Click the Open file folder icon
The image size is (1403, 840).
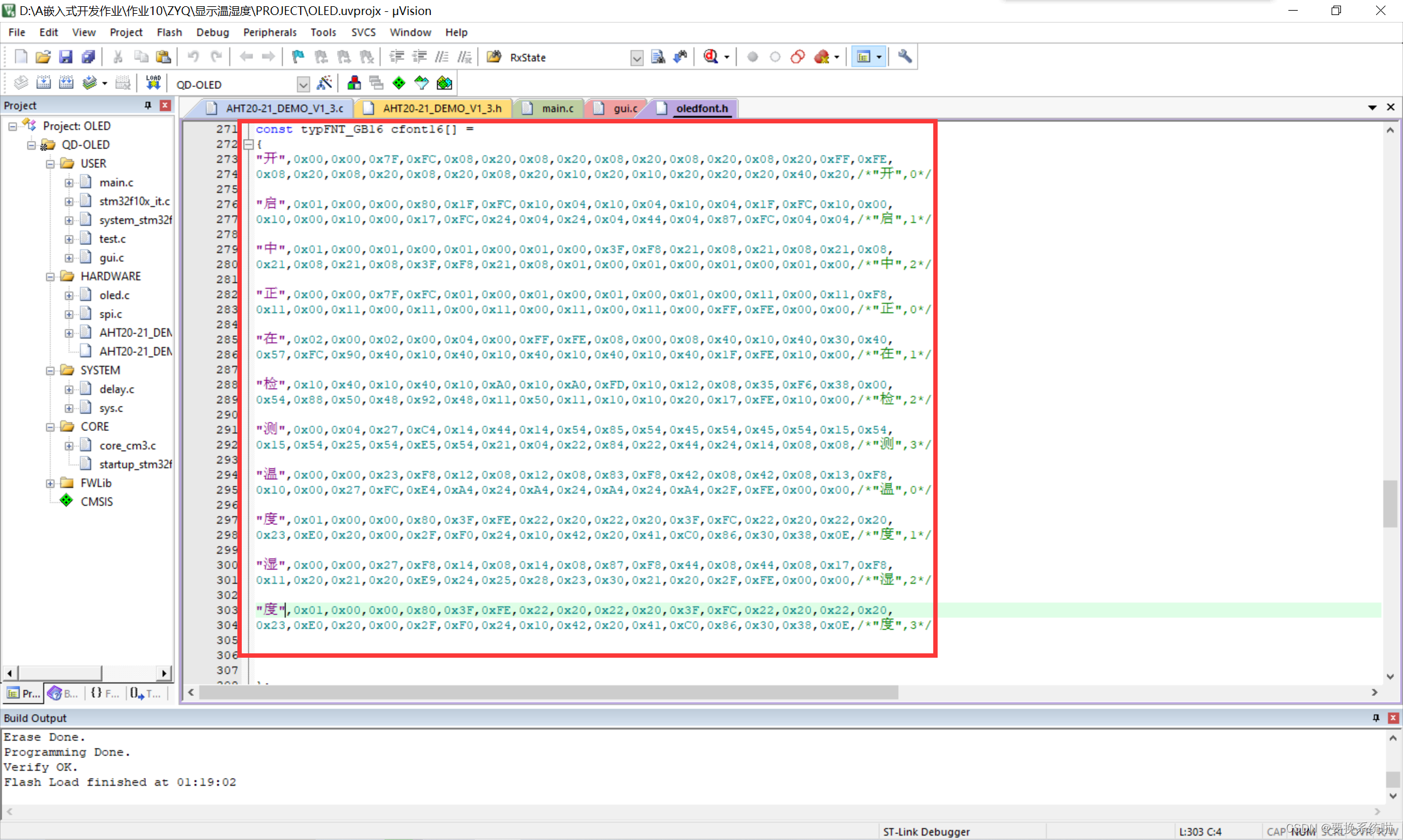pyautogui.click(x=43, y=57)
